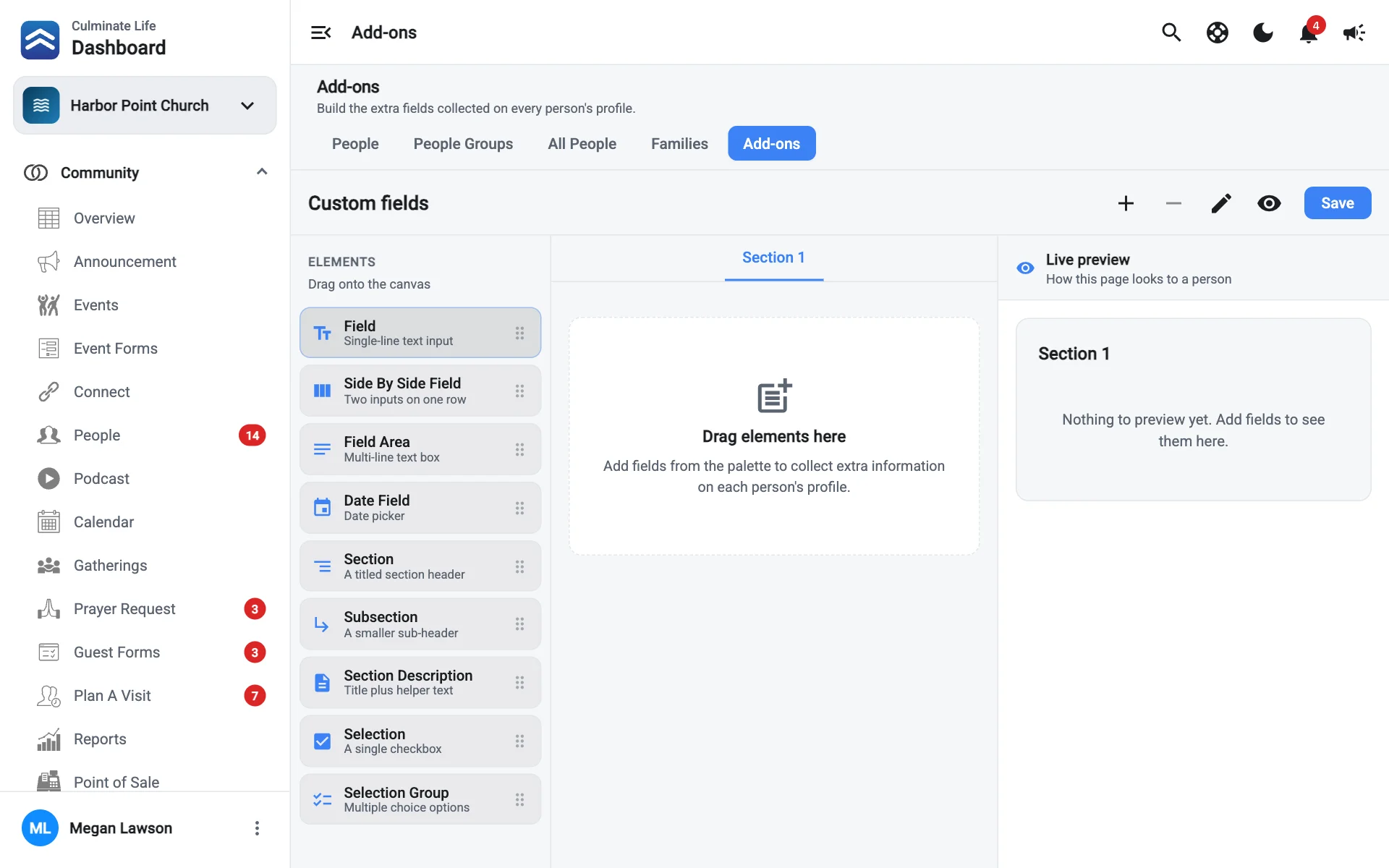Go to Events in the sidebar

[x=95, y=305]
